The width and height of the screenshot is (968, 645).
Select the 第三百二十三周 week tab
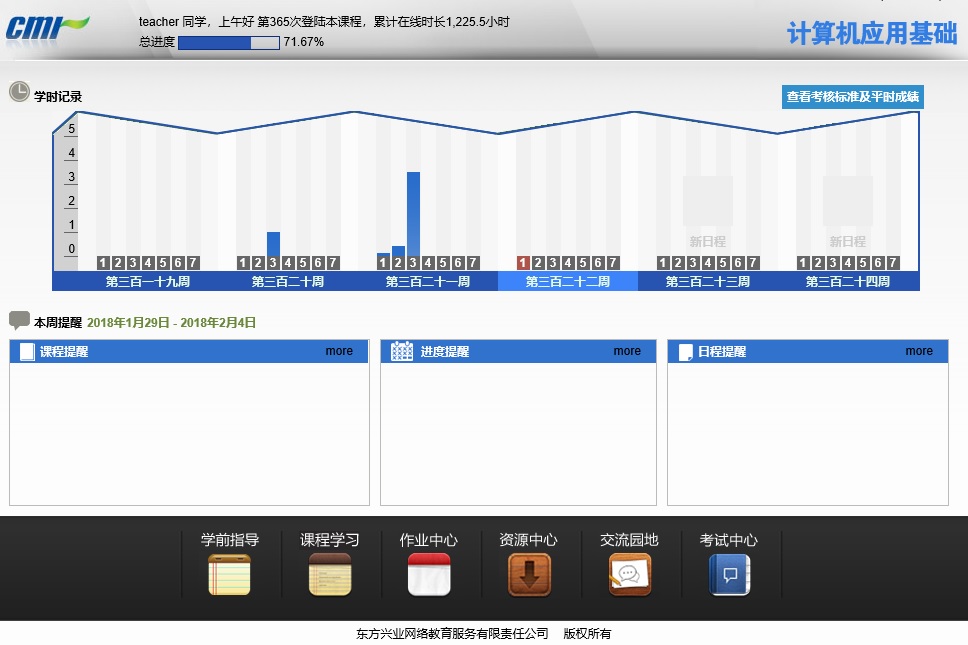[x=708, y=281]
